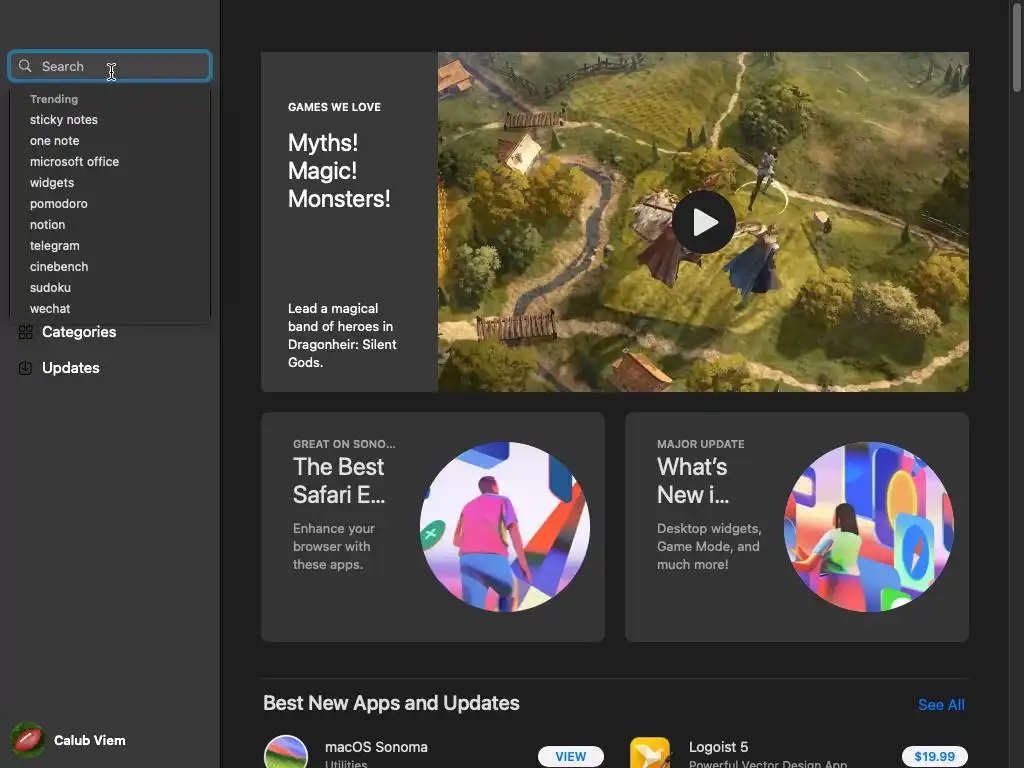This screenshot has width=1024, height=768.
Task: Click the magnifying glass search icon
Action: coord(25,66)
